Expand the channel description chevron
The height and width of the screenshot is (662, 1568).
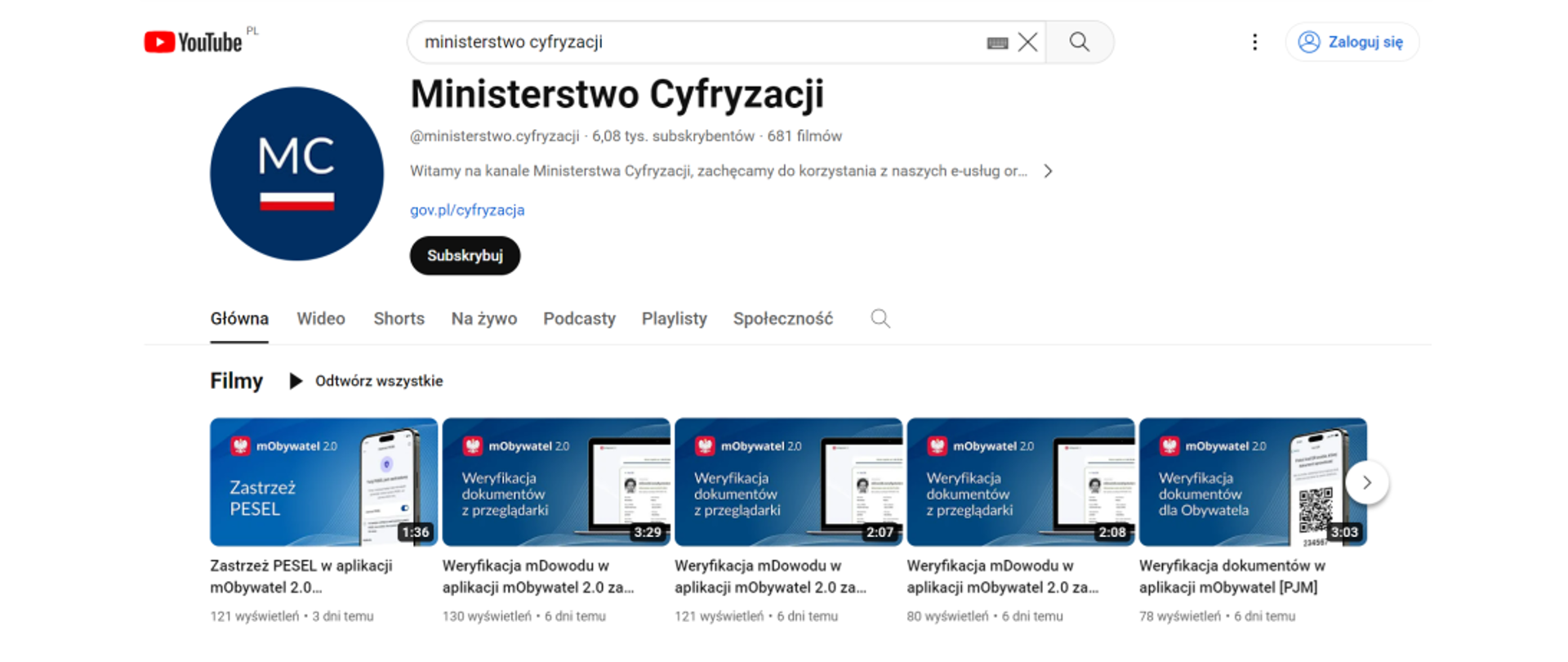pos(1048,171)
